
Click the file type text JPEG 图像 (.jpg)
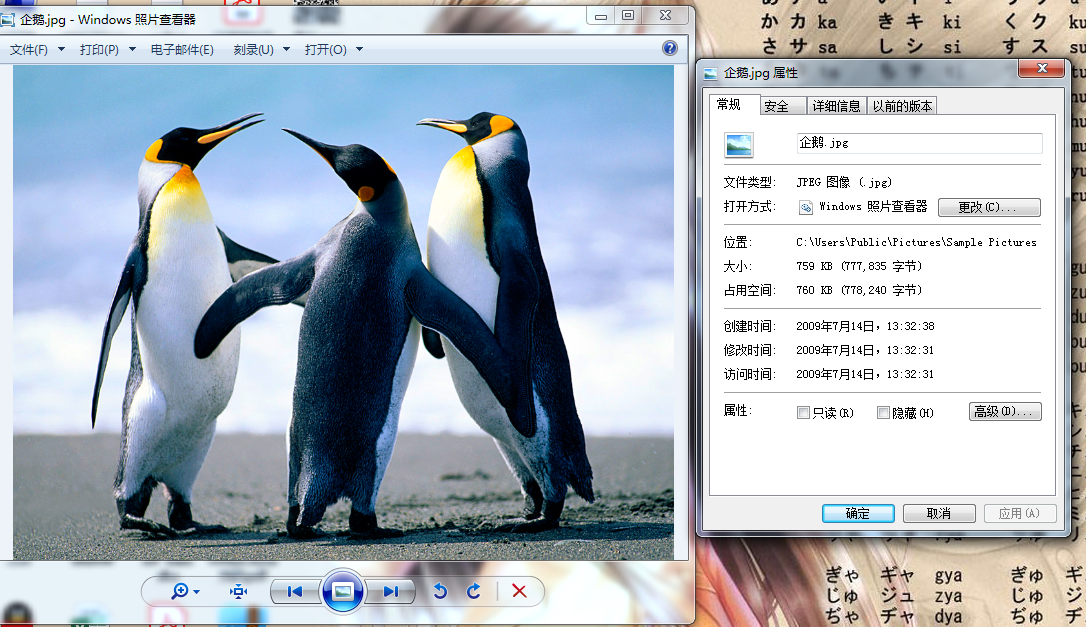[x=844, y=182]
